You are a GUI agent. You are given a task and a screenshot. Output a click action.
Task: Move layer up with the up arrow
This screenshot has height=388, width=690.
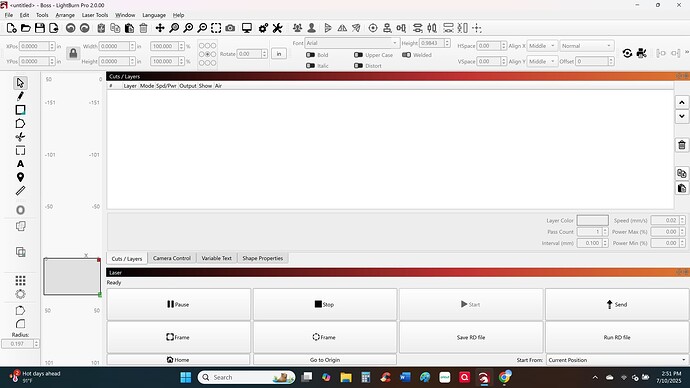[682, 102]
